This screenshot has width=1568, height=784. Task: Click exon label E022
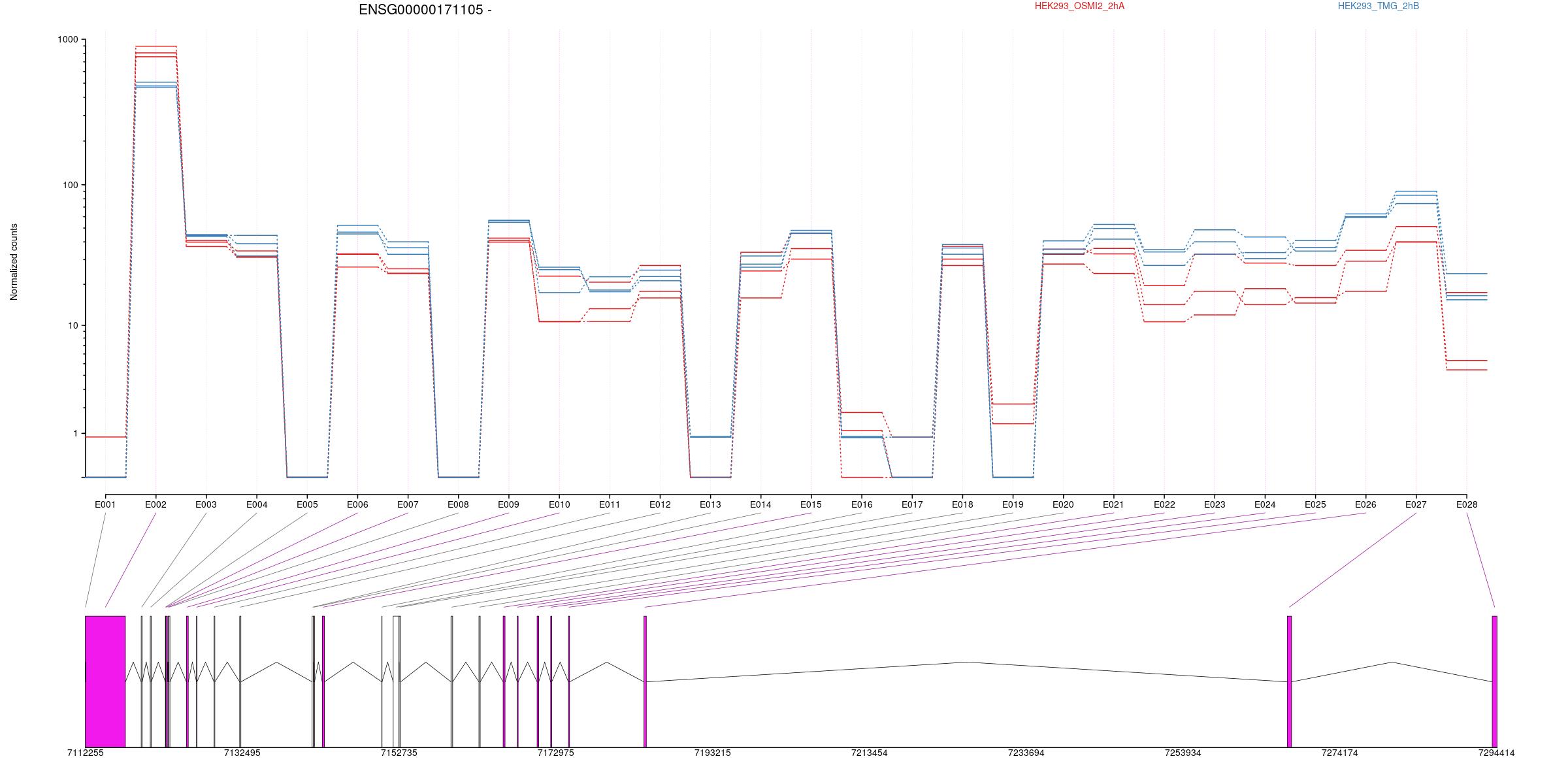click(1164, 504)
